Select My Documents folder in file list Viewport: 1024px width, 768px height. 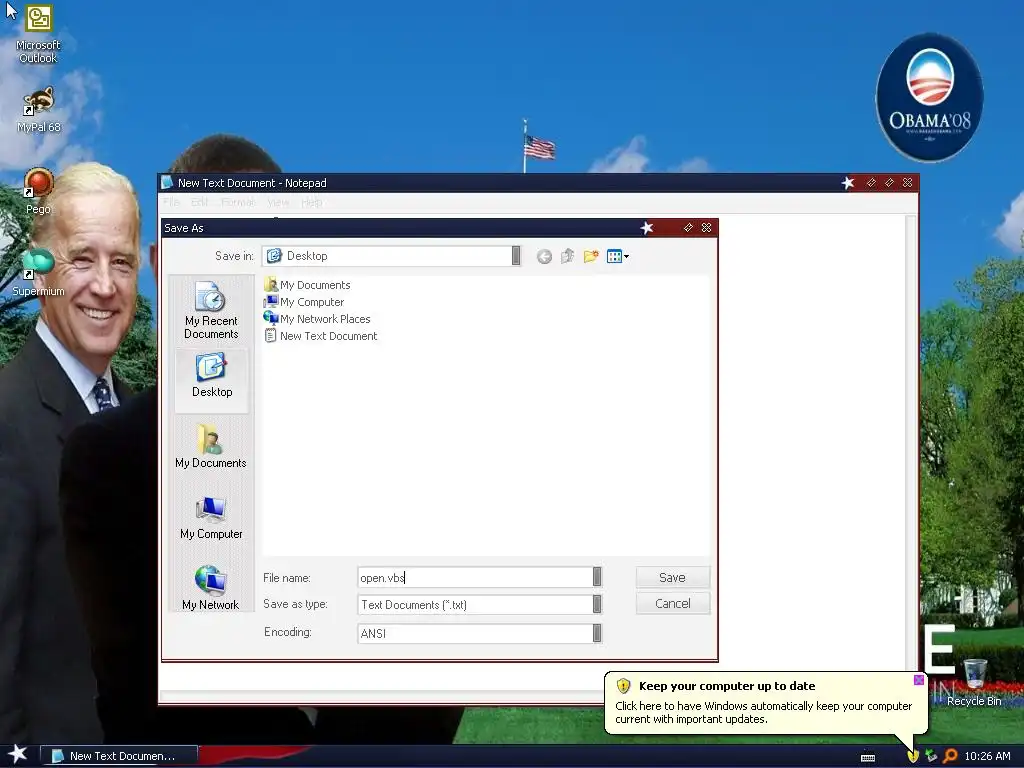pos(307,285)
